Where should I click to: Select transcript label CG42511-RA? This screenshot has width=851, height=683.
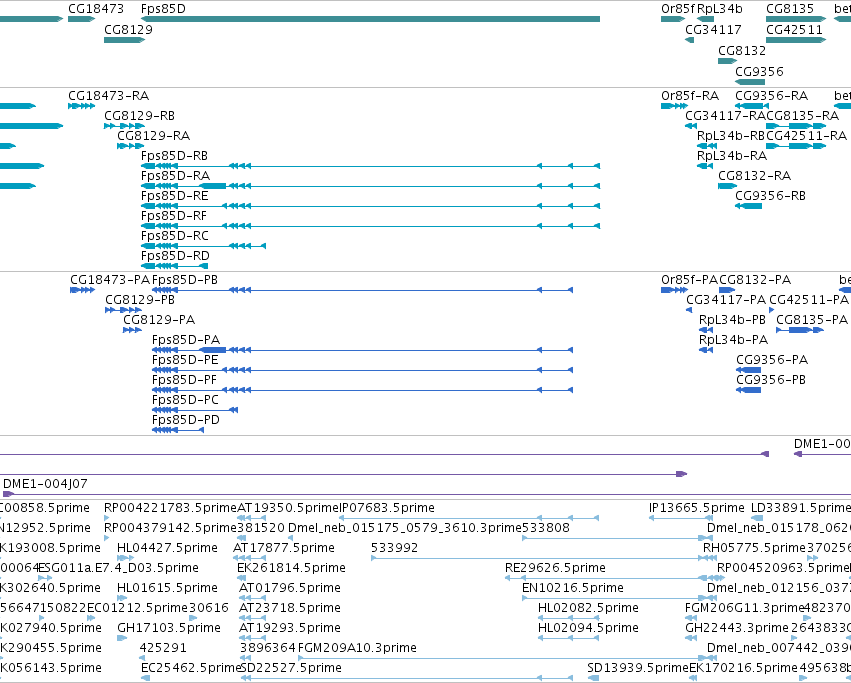coord(806,136)
